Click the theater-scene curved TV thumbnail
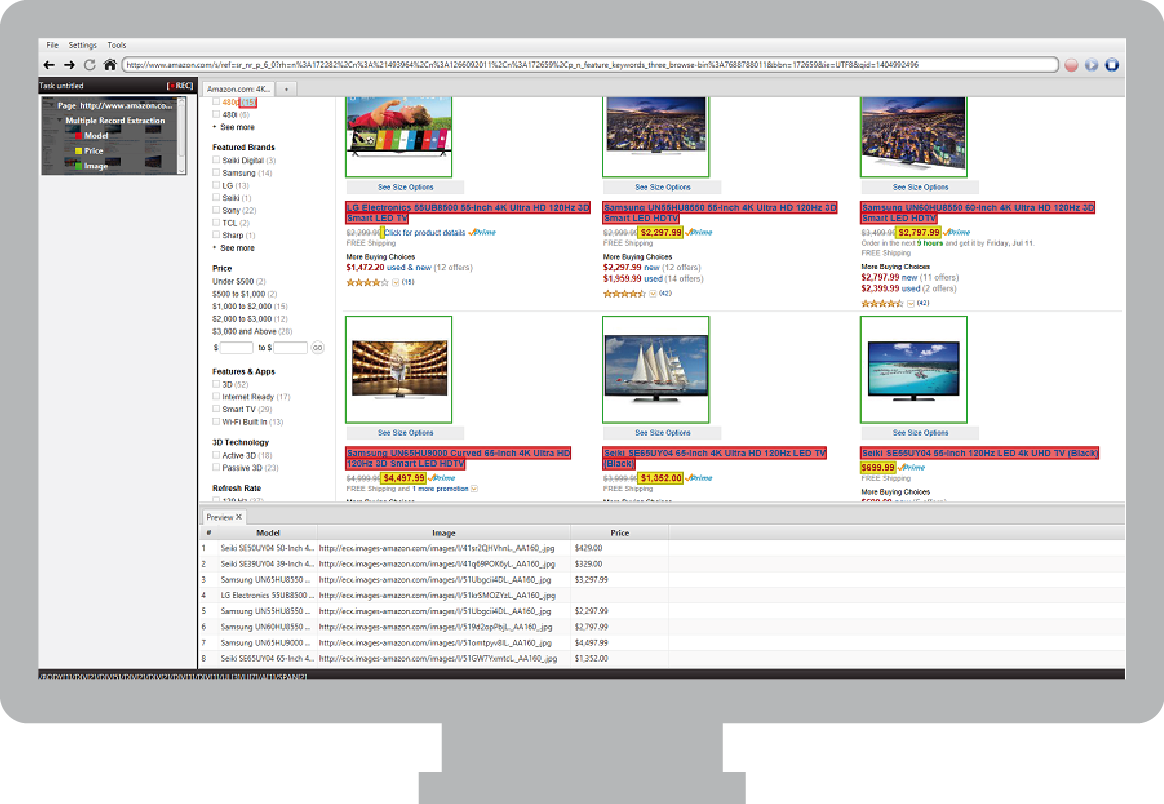The height and width of the screenshot is (804, 1164). tap(399, 370)
